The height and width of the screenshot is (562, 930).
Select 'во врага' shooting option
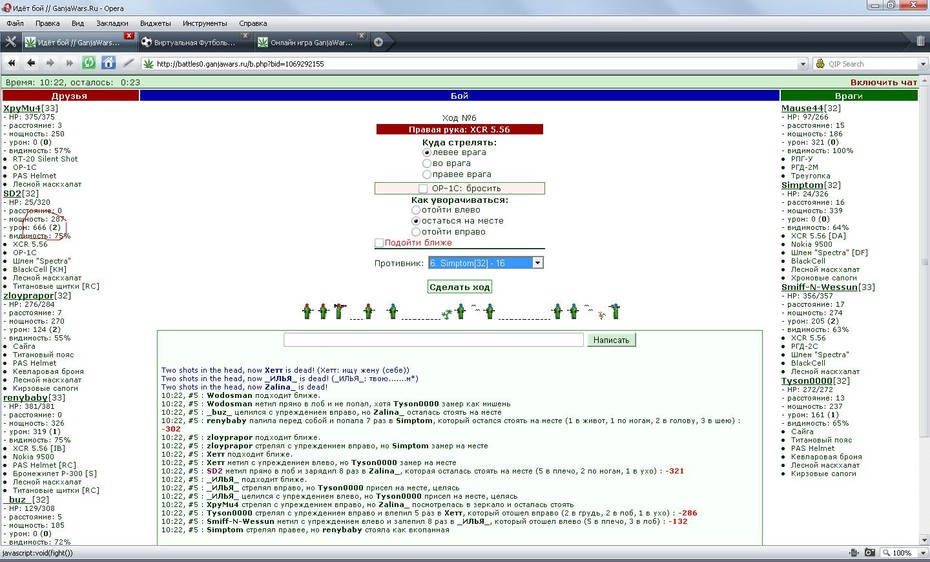coord(426,163)
